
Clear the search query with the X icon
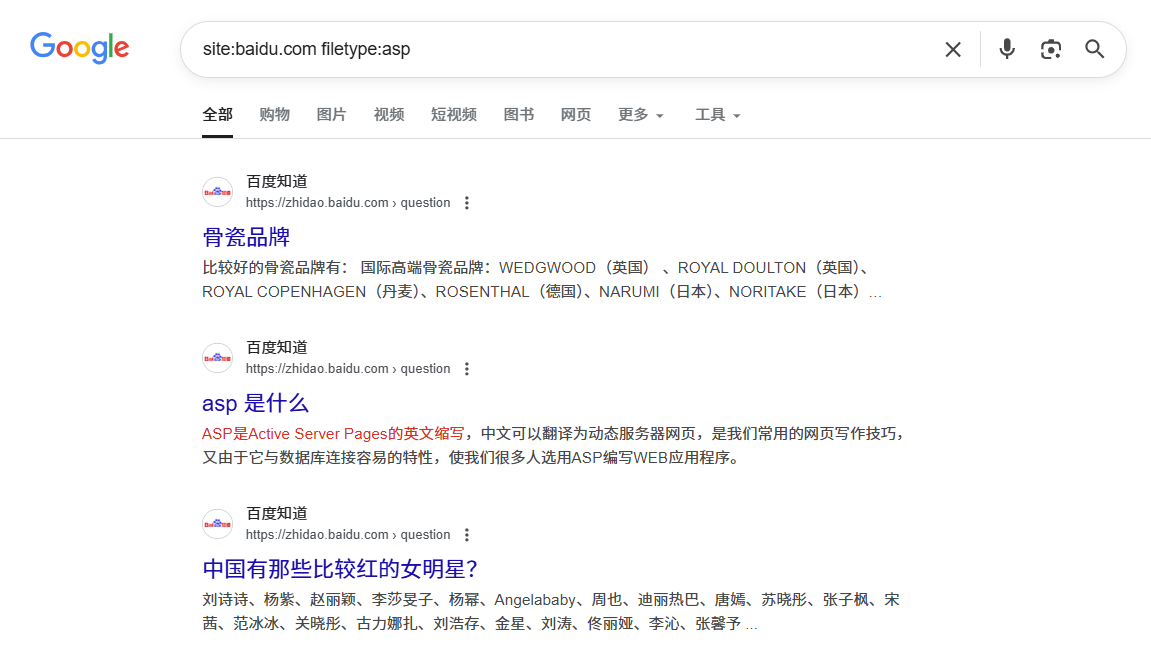tap(953, 49)
